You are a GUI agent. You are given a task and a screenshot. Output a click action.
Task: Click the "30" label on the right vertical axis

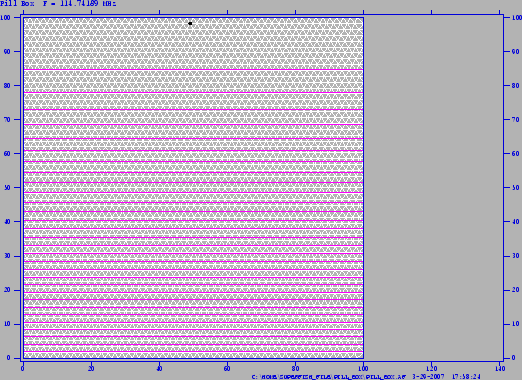point(516,256)
